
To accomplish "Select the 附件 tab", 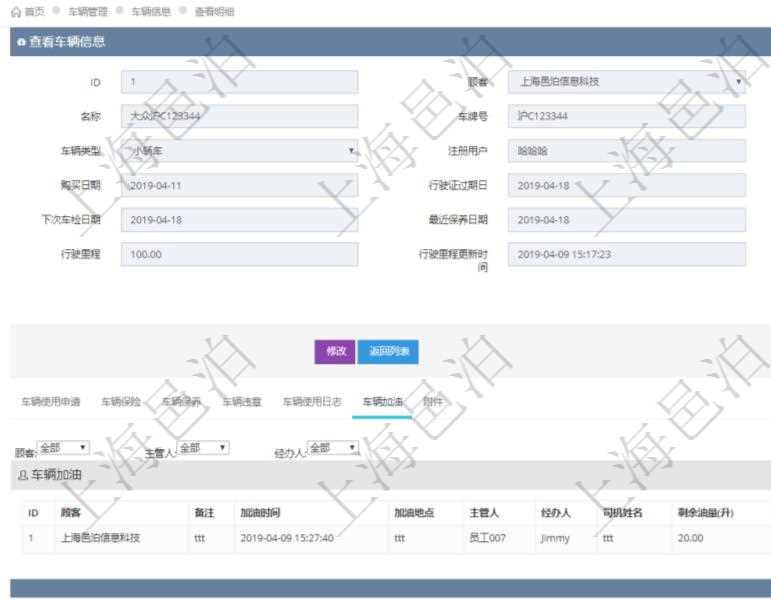I will tap(433, 402).
